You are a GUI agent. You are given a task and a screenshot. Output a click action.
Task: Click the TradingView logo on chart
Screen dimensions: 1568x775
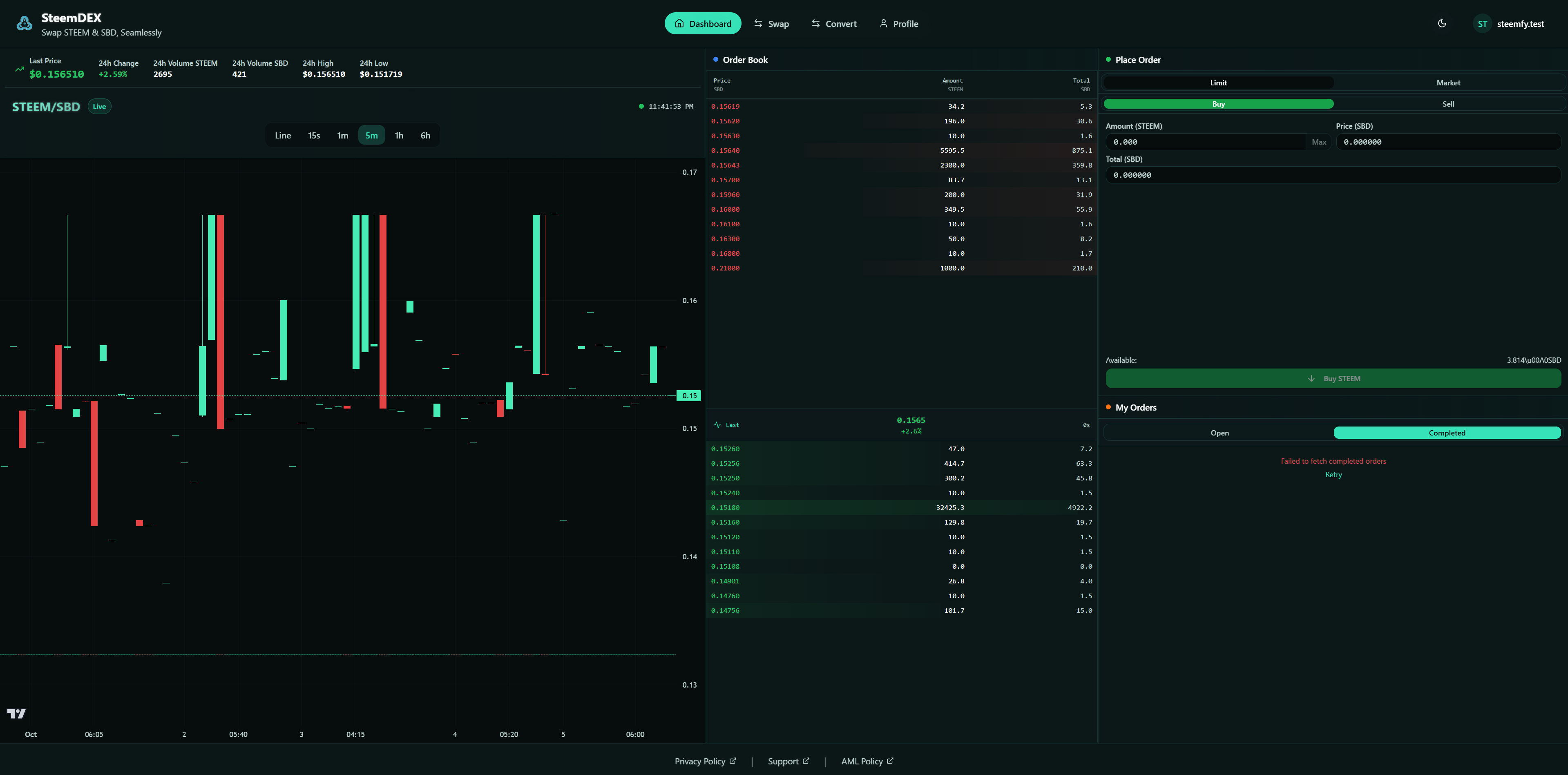point(16,713)
